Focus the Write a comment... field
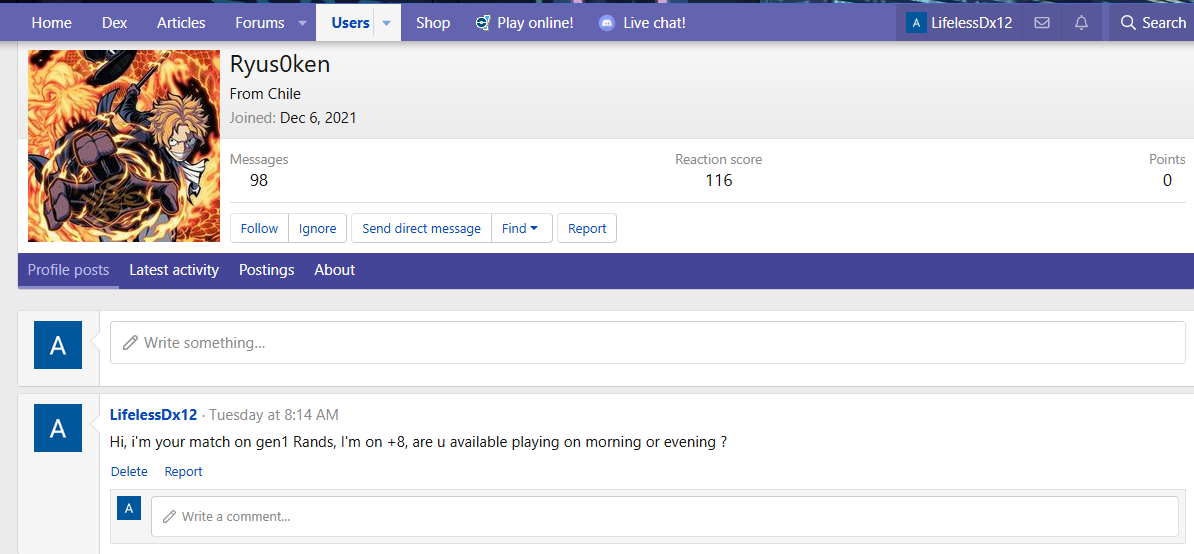 click(664, 516)
